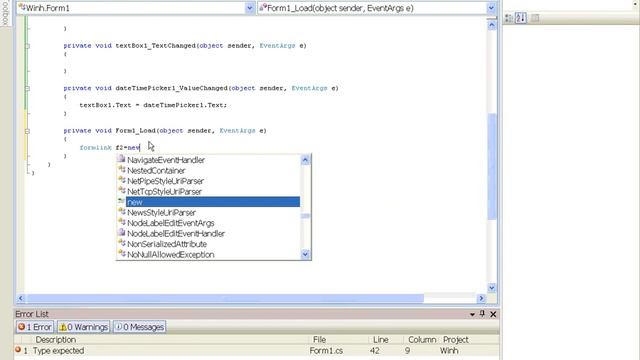Choose NavigateEventHandler from IntelliSense list
Viewport: 640px width, 360px height.
(x=166, y=160)
